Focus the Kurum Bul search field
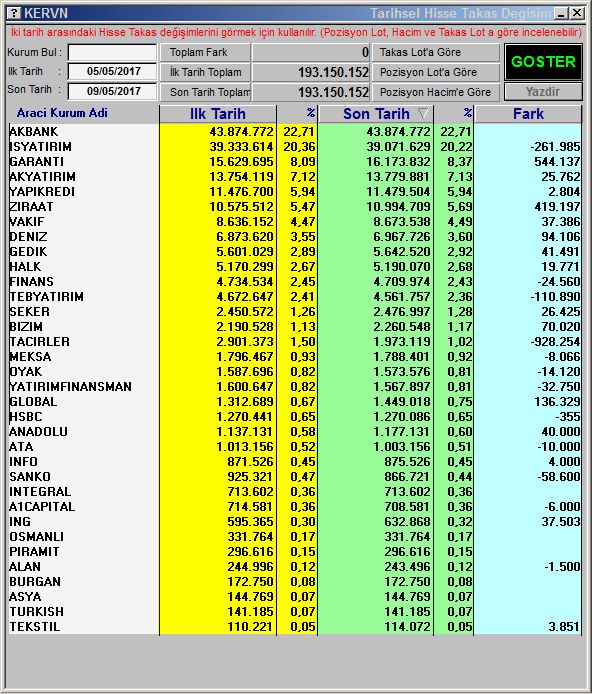Image resolution: width=592 pixels, height=694 pixels. coord(112,52)
